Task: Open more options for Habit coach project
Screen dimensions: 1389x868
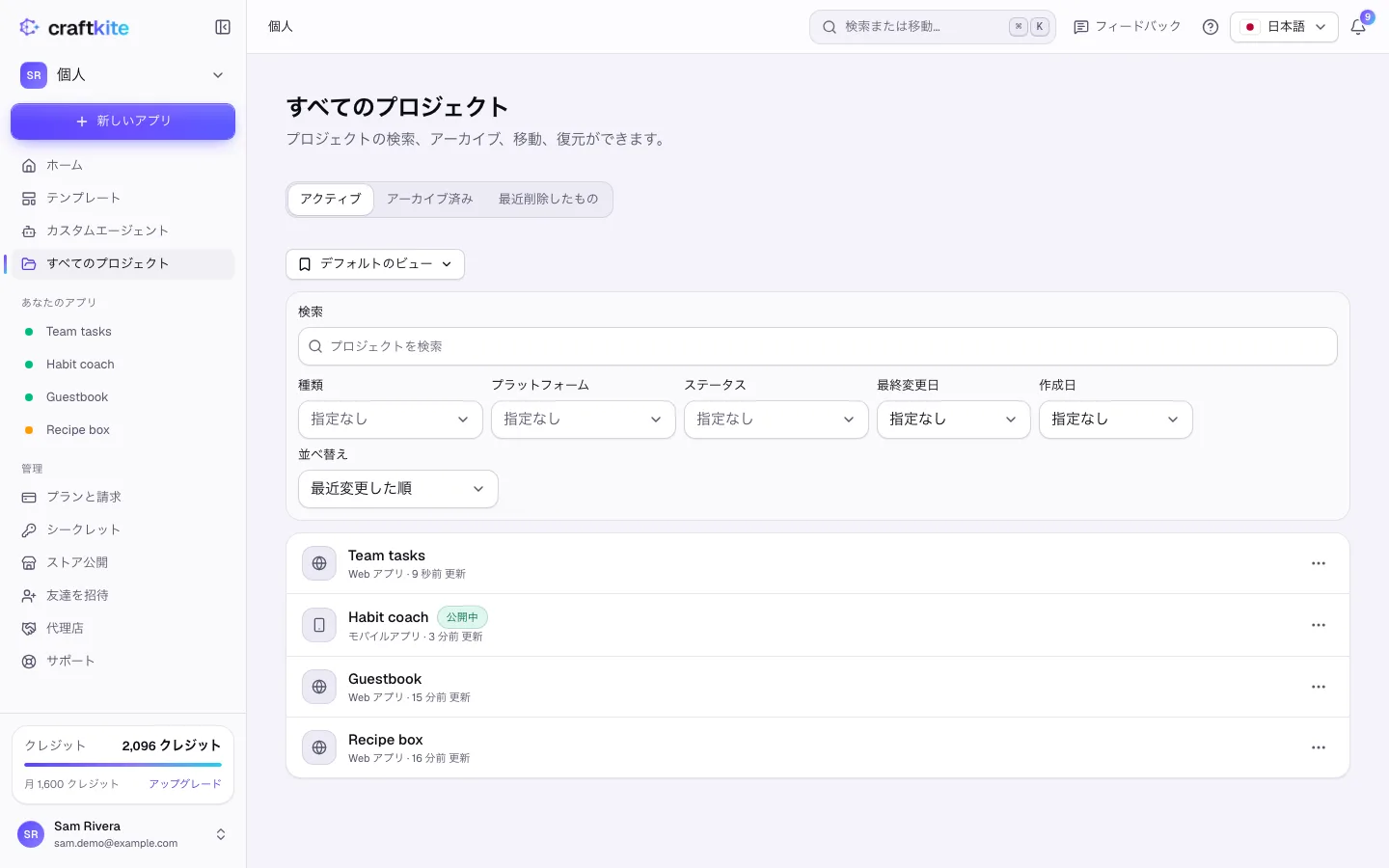Action: pos(1319,625)
